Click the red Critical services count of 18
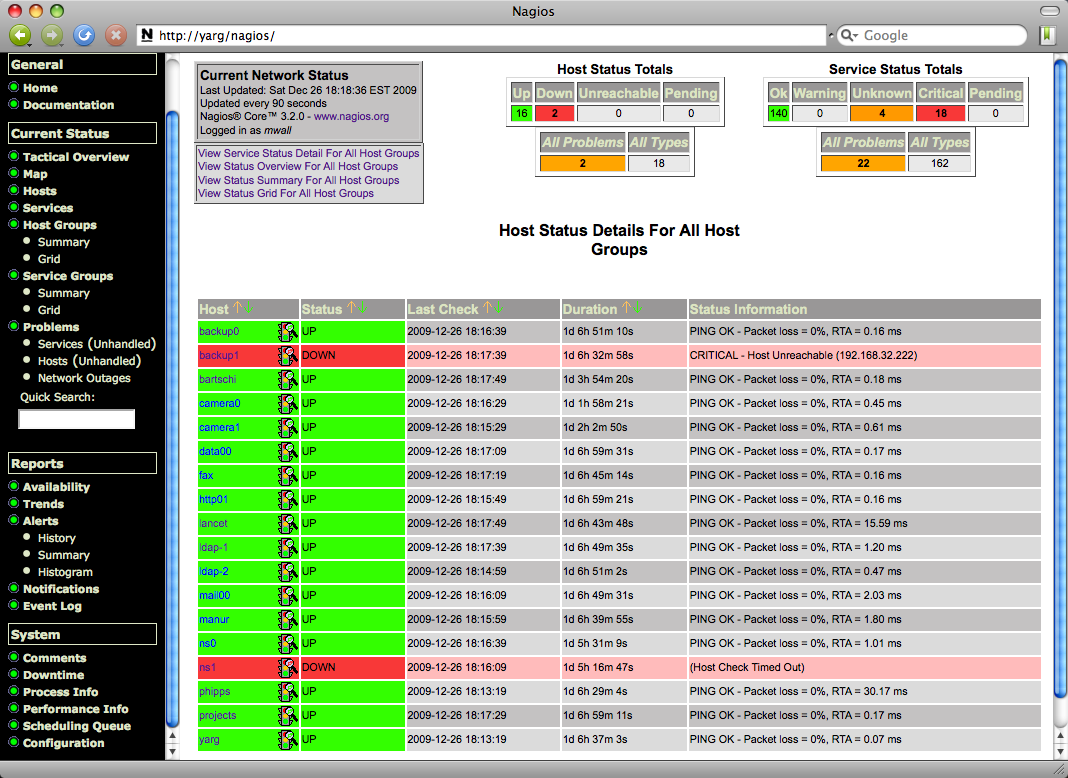1068x778 pixels. (x=941, y=113)
